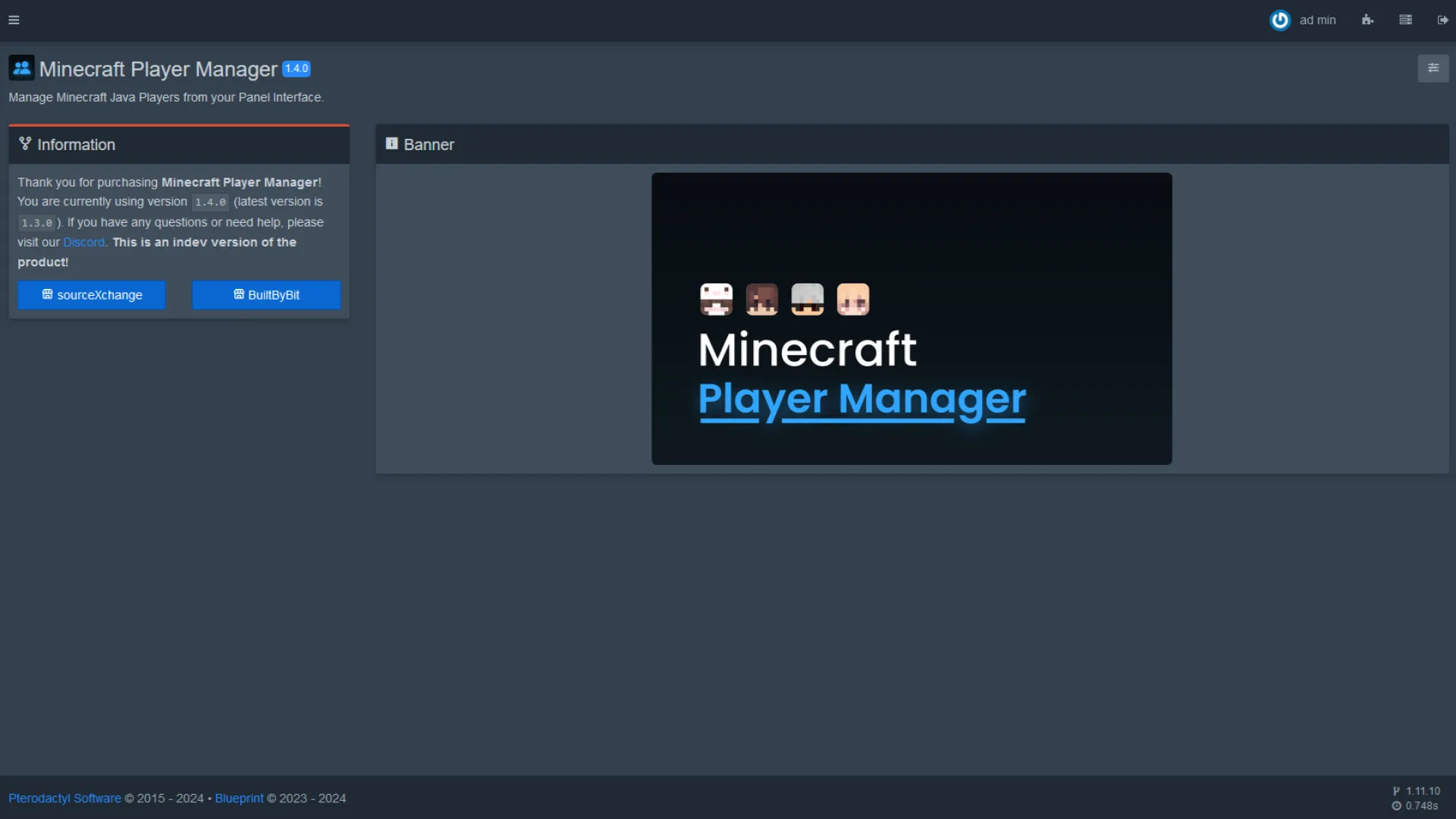Log out using the exit icon

[1442, 20]
